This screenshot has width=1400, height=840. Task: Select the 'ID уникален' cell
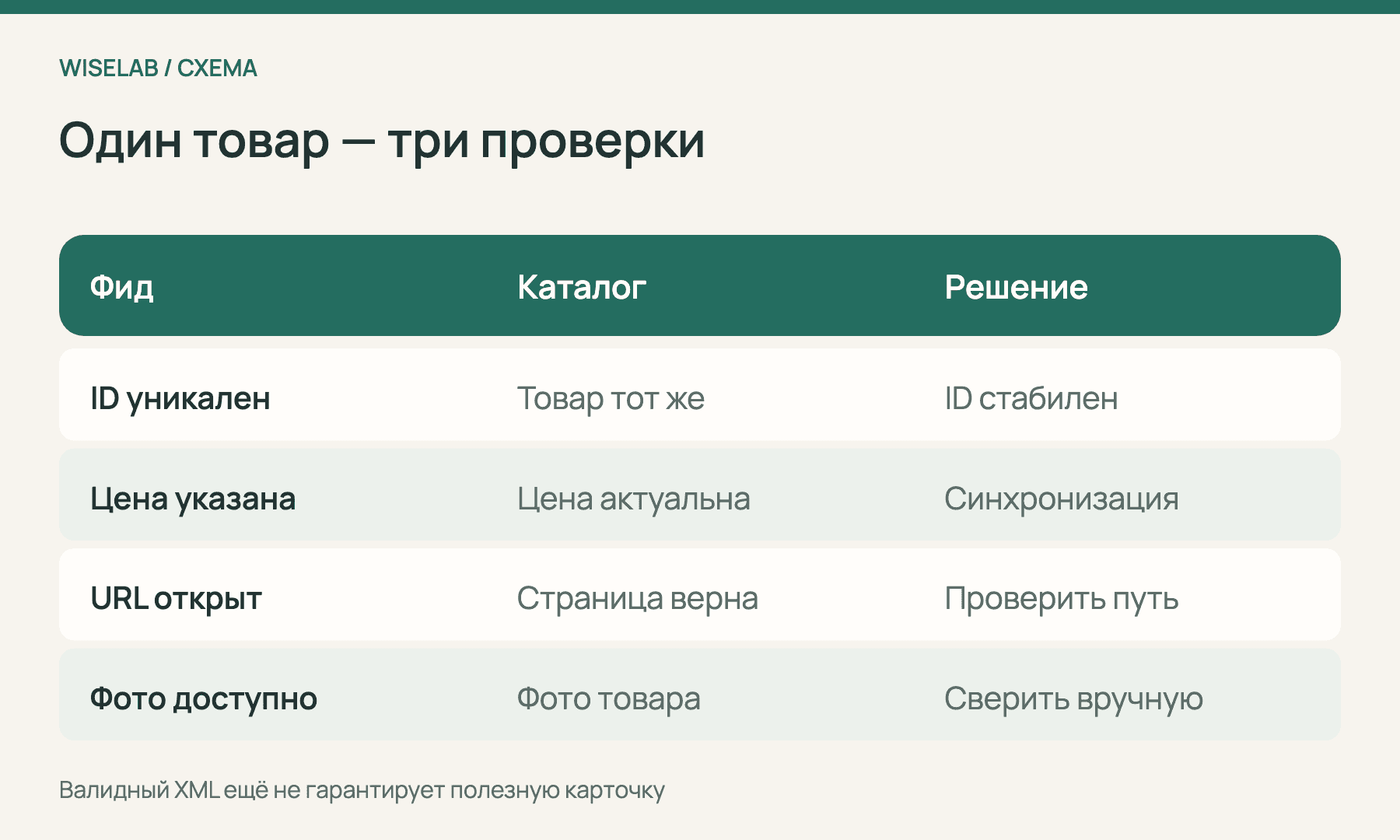coord(180,398)
